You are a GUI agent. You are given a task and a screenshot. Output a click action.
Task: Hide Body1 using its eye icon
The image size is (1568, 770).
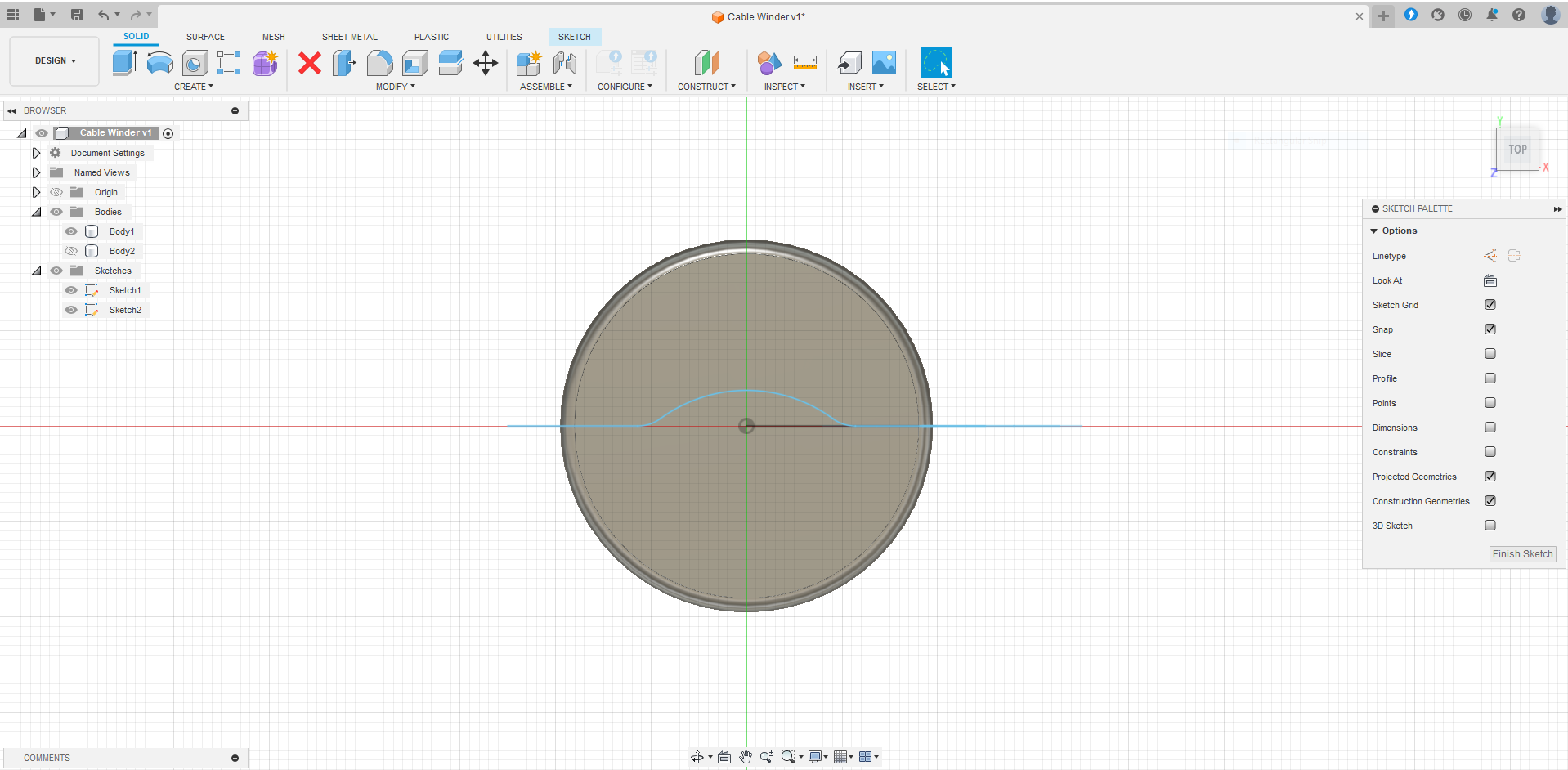(x=71, y=231)
